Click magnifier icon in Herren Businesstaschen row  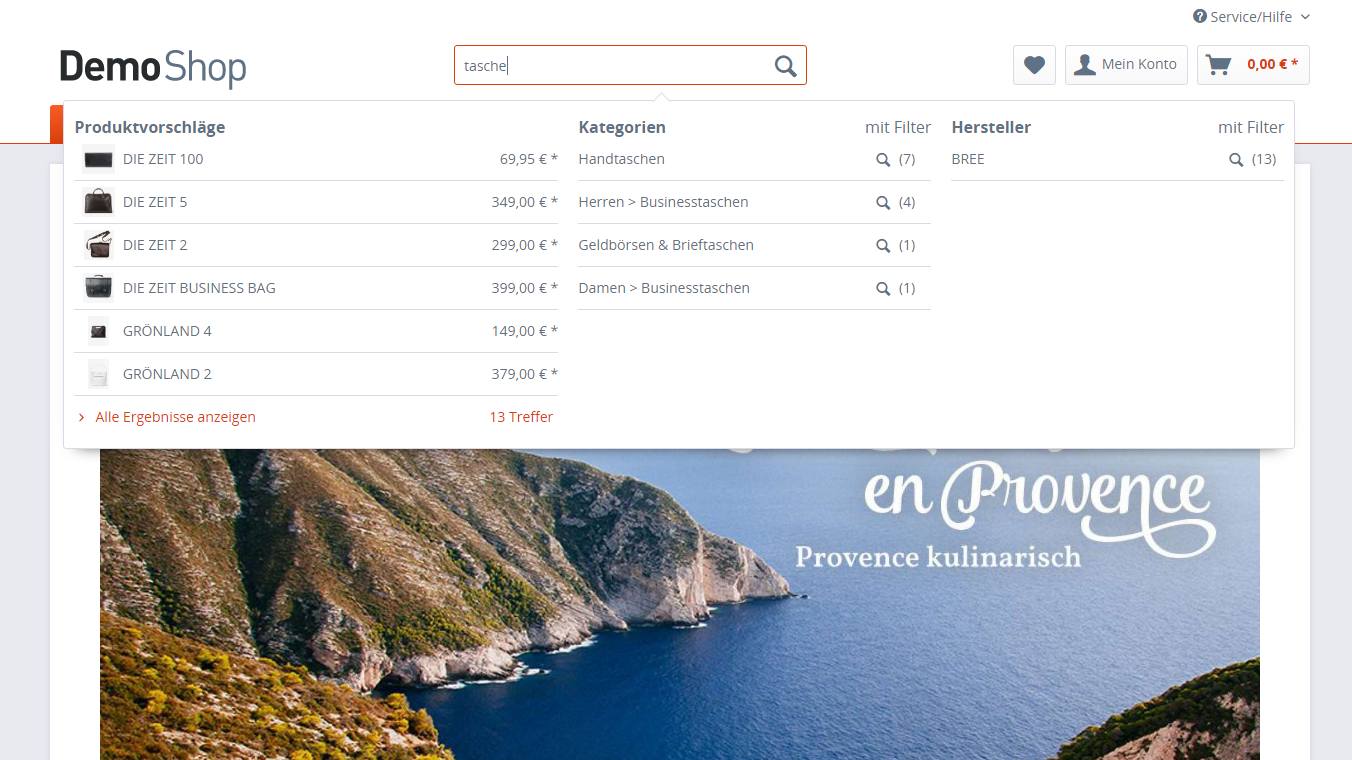tap(883, 203)
